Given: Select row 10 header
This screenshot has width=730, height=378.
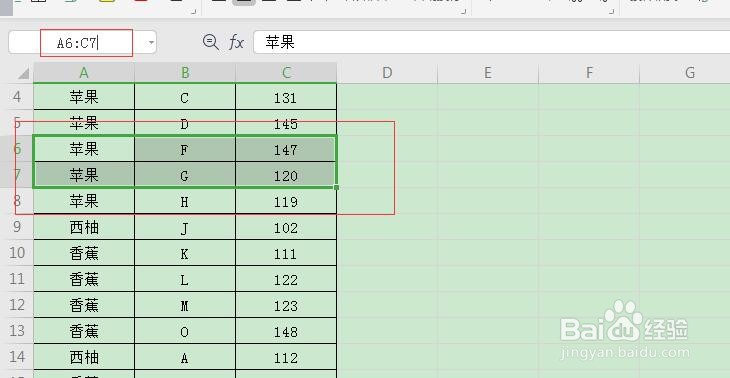Looking at the screenshot, I should click(17, 253).
